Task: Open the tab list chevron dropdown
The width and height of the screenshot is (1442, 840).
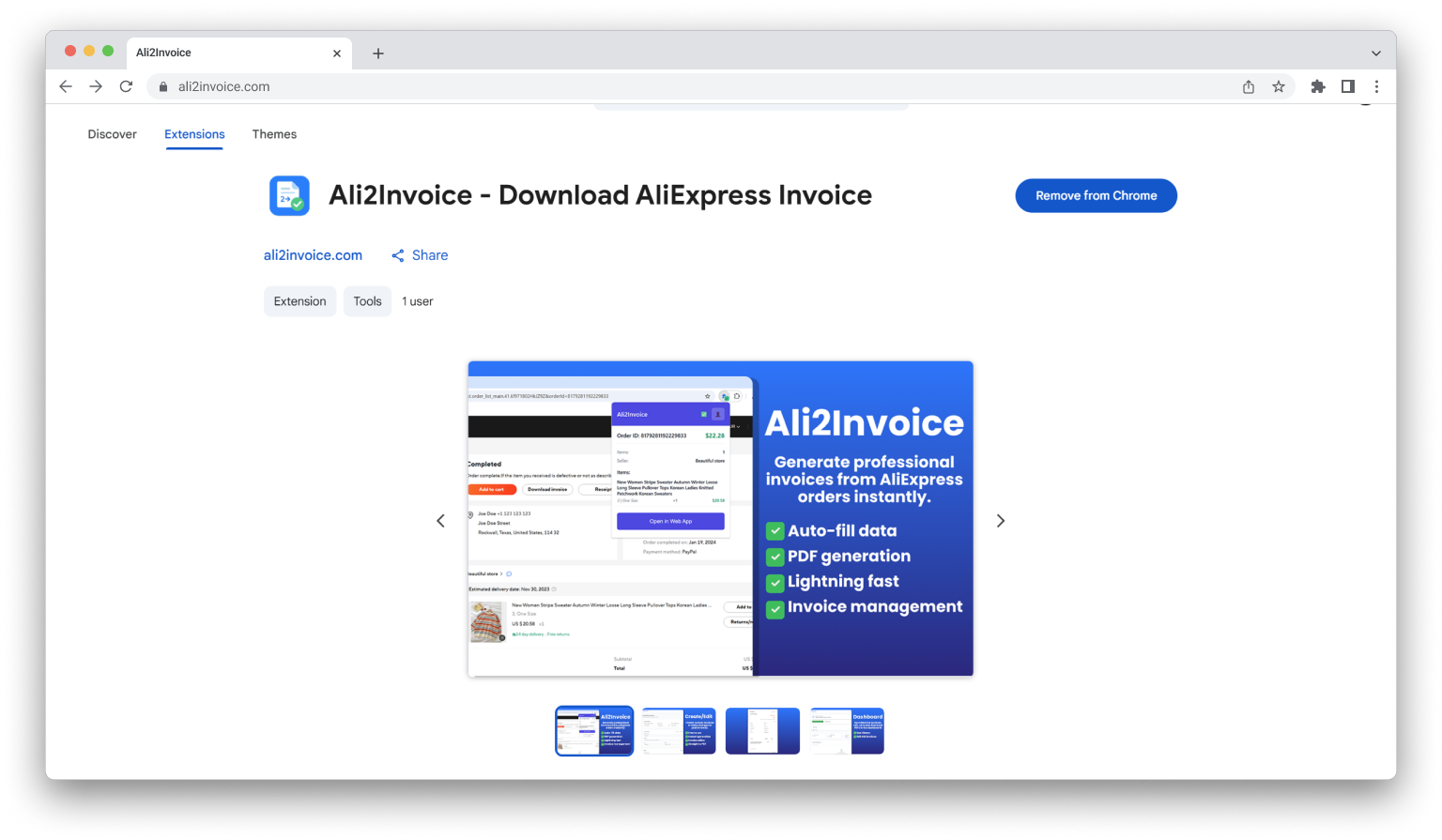Action: [1374, 53]
